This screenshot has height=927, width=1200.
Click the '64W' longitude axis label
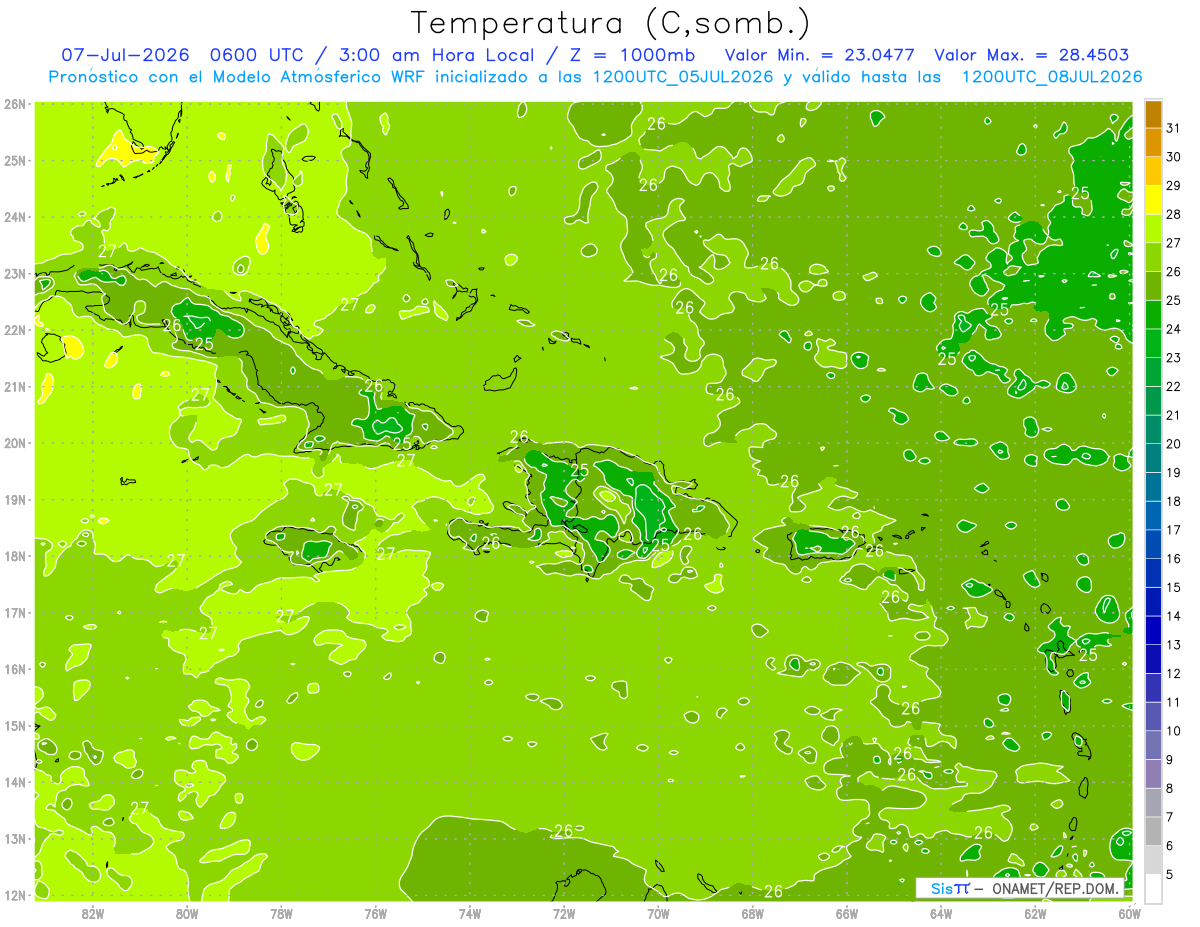[941, 912]
